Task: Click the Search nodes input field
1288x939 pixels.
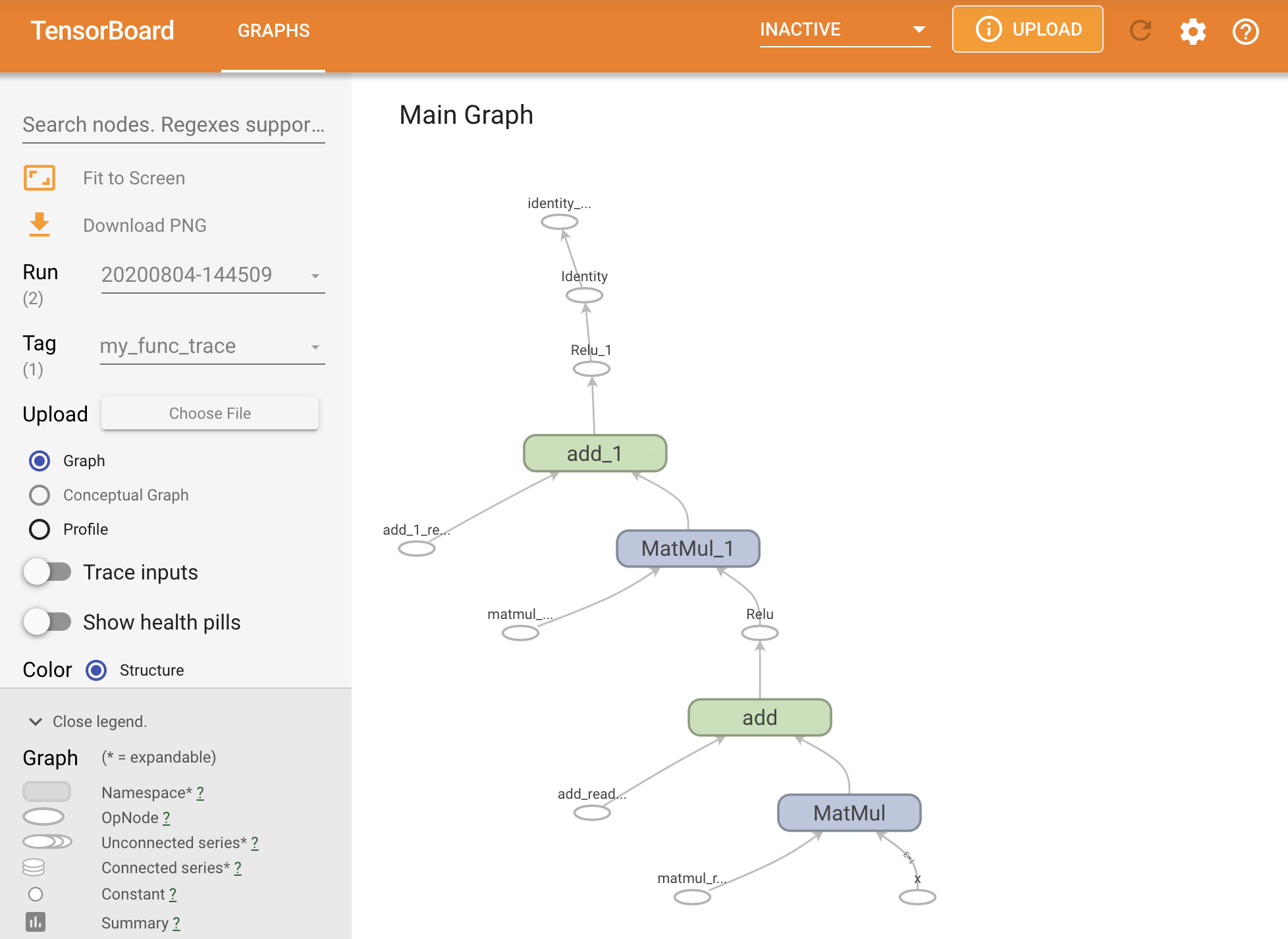Action: [x=176, y=124]
